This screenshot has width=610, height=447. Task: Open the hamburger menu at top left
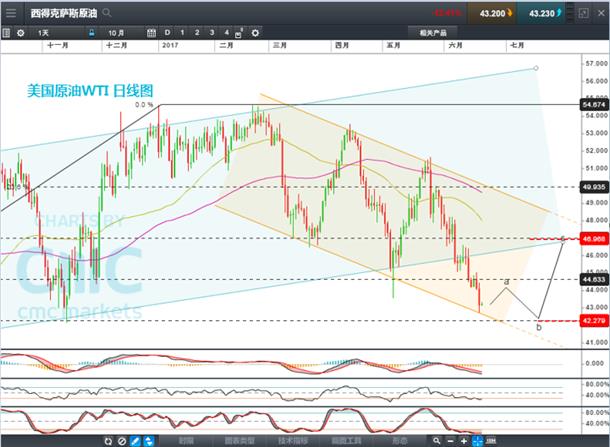click(x=11, y=13)
